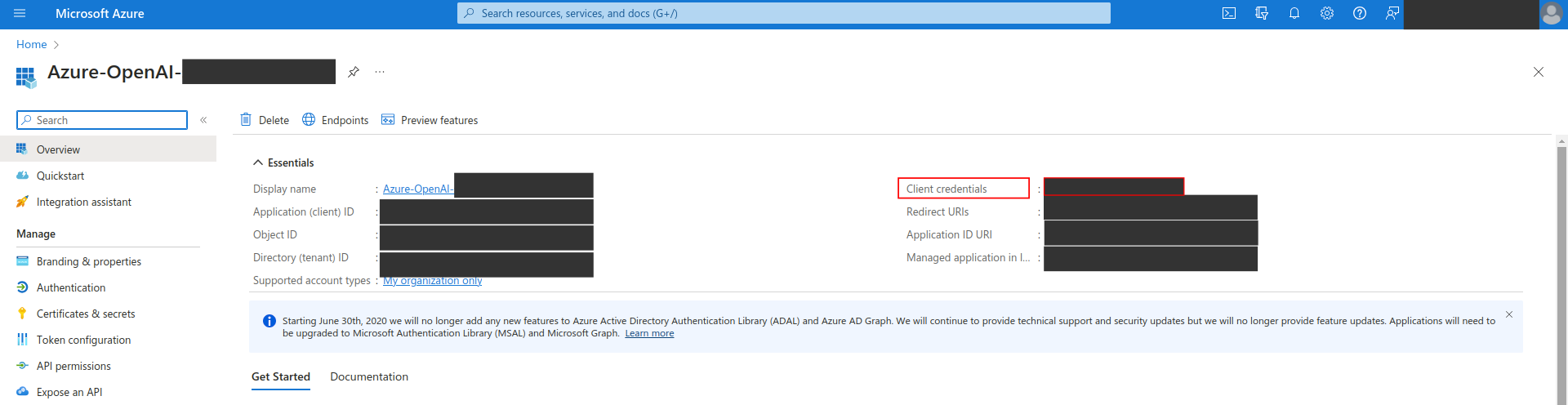Open Endpoints from the toolbar

[336, 120]
